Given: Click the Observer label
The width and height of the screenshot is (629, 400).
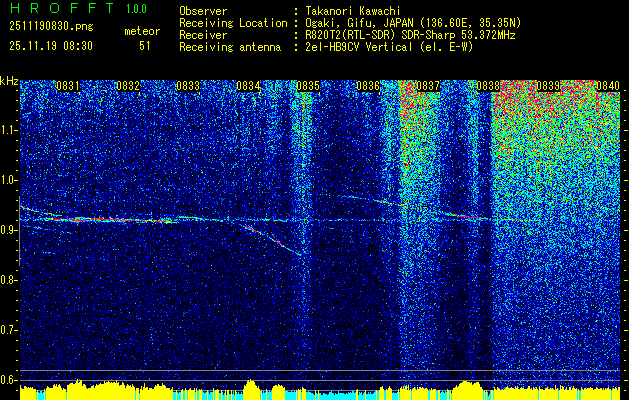Looking at the screenshot, I should coord(203,11).
